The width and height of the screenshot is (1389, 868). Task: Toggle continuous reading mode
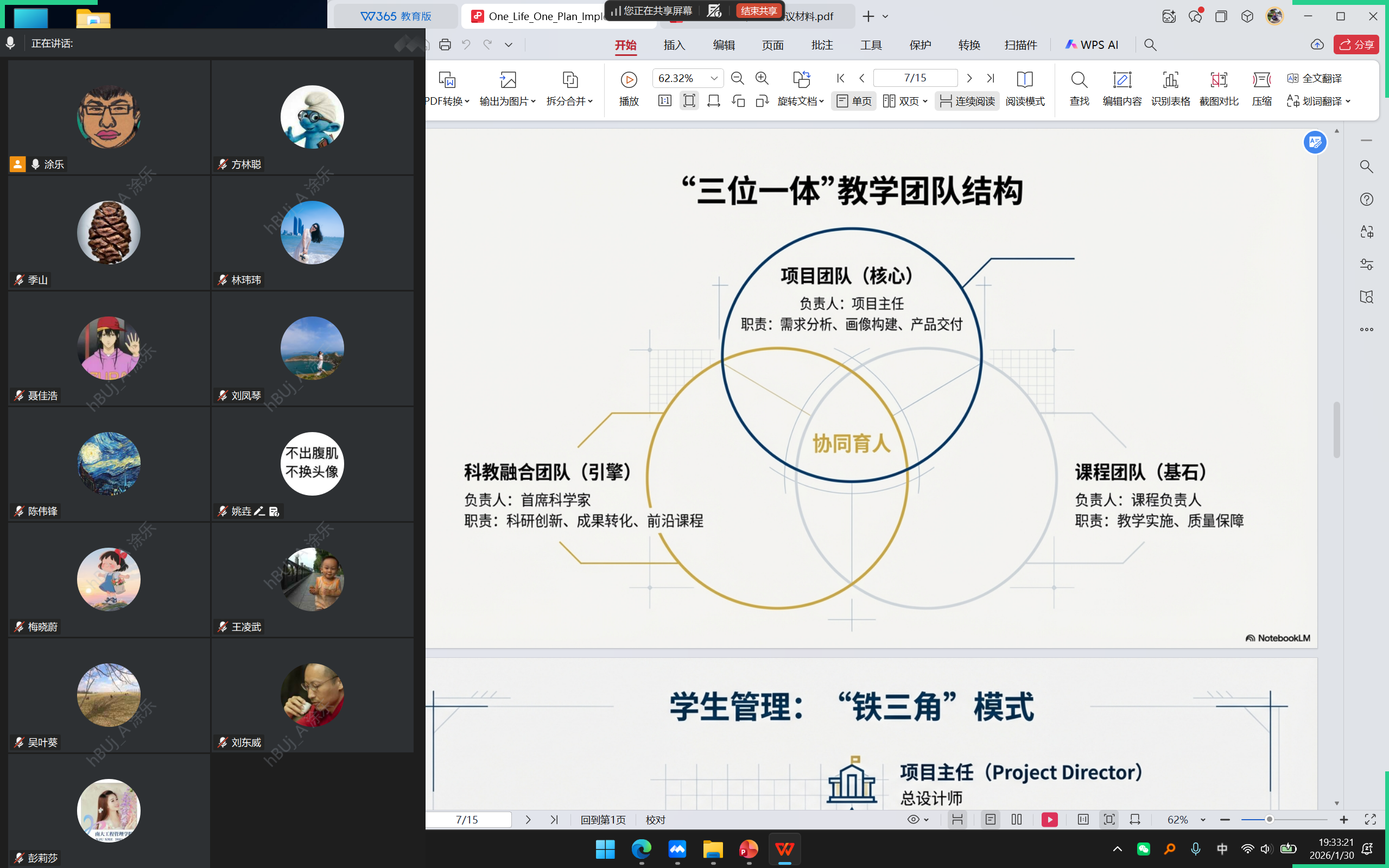coord(968,101)
